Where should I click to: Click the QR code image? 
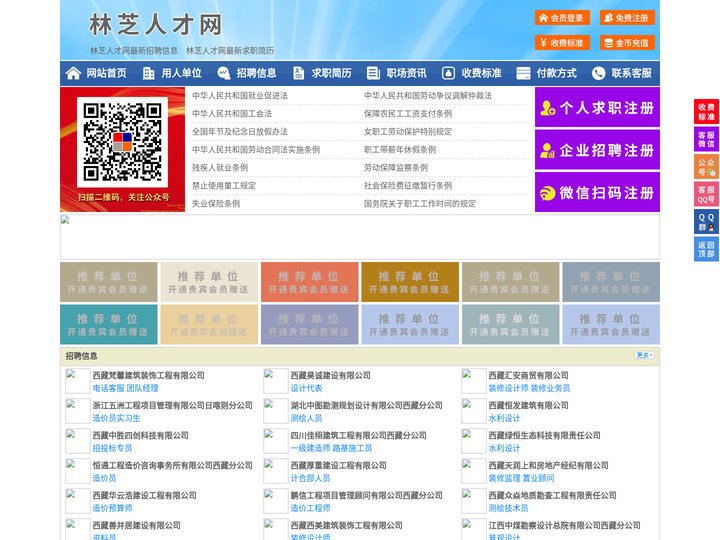point(122,142)
